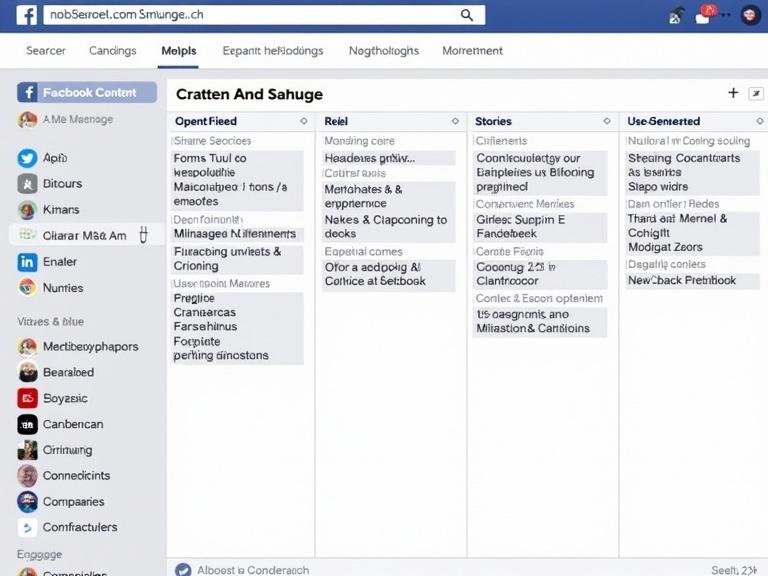Expand the Use Senerted column menu
Viewport: 768px width, 576px height.
(760, 121)
